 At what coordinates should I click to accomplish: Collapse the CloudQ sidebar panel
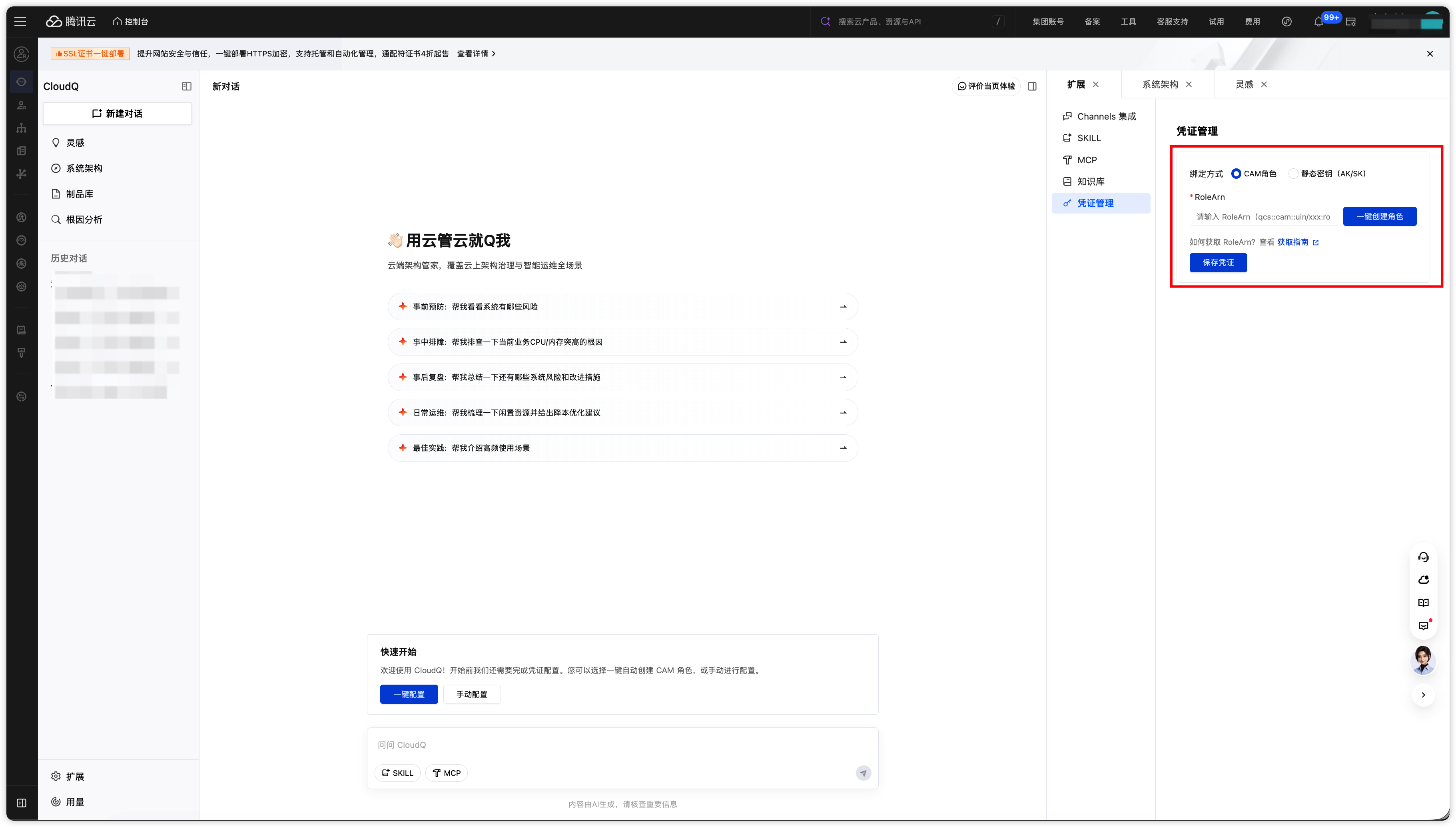pyautogui.click(x=186, y=86)
